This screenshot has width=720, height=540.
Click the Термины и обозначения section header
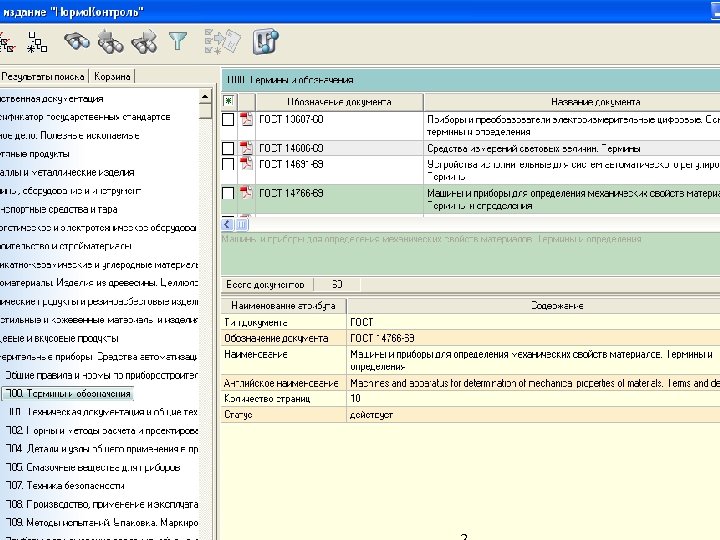pos(471,80)
